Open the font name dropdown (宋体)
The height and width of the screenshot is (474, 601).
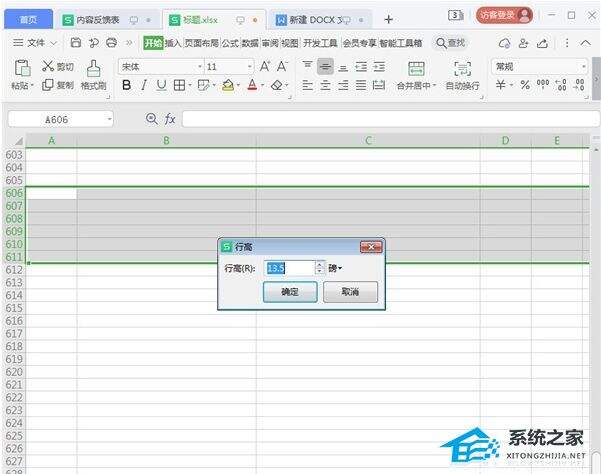pyautogui.click(x=200, y=67)
